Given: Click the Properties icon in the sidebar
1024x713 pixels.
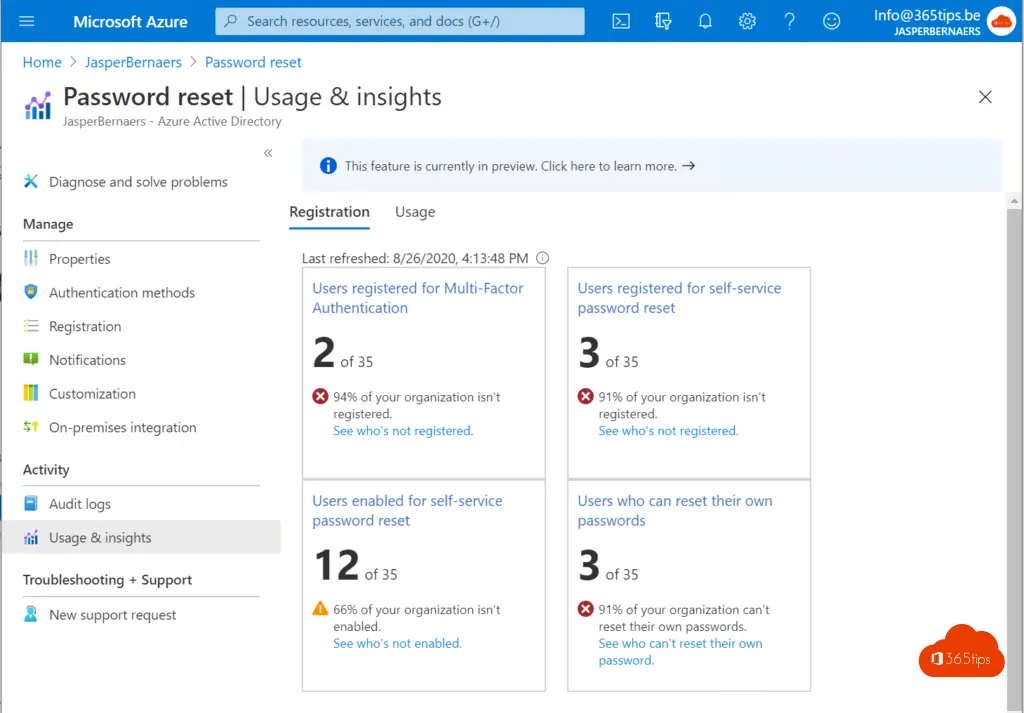Looking at the screenshot, I should tap(31, 259).
